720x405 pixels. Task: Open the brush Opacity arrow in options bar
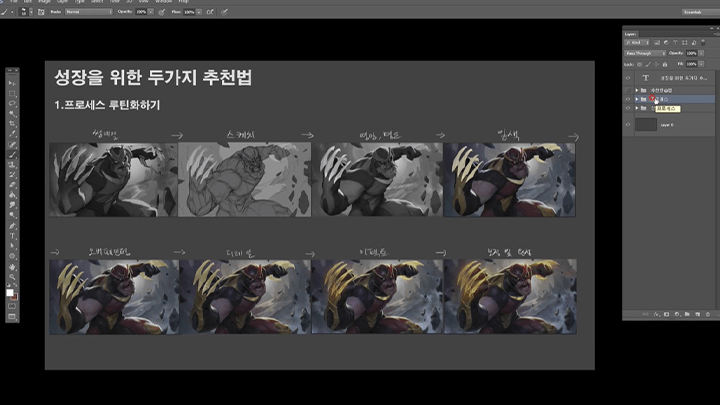pos(151,12)
